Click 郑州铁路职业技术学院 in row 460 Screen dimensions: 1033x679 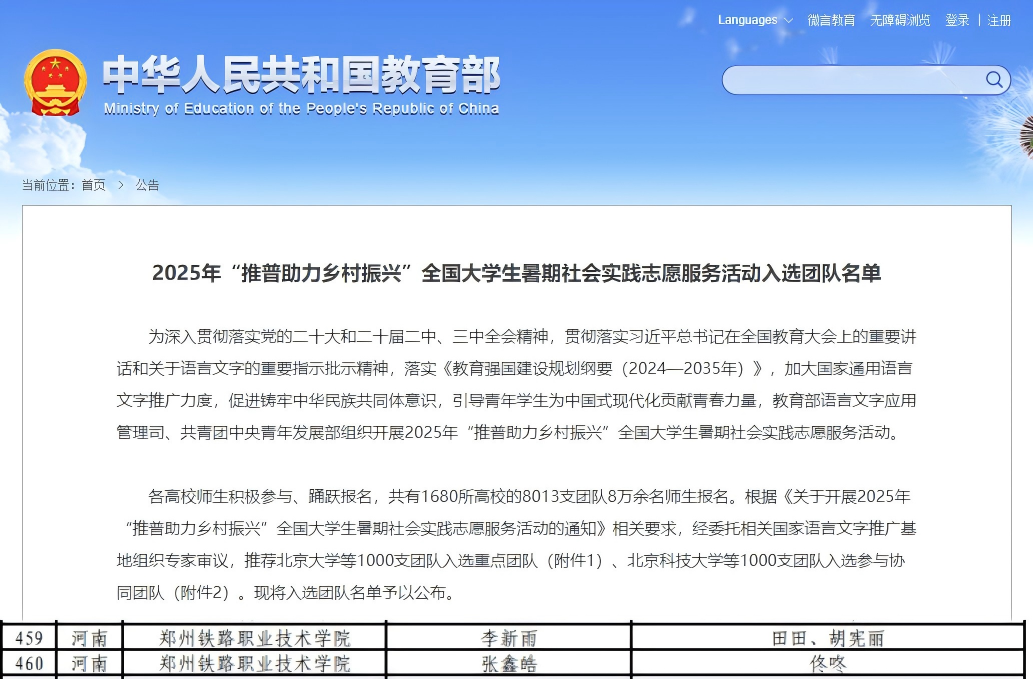coord(254,663)
